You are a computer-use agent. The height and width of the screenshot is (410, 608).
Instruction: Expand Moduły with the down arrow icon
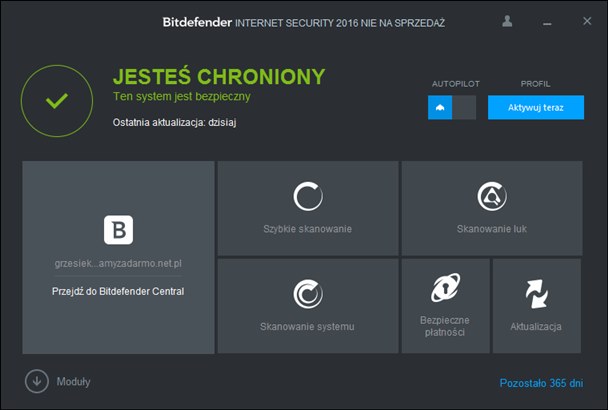point(37,381)
